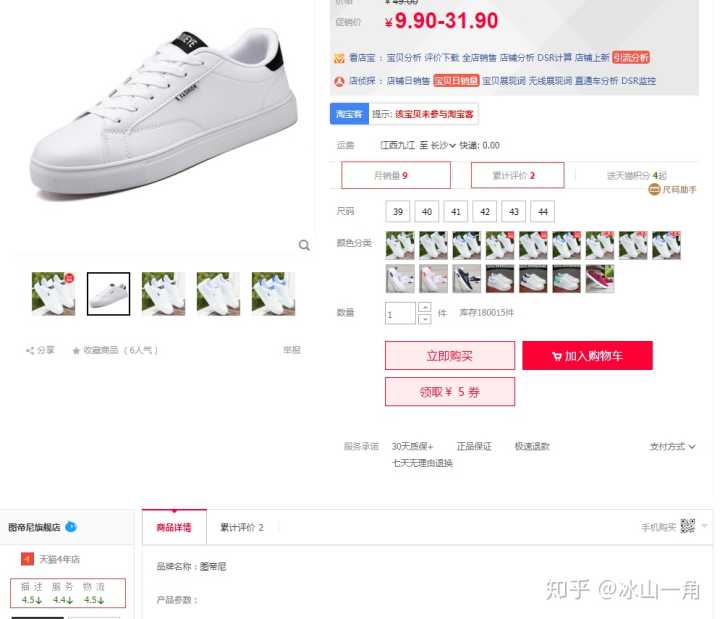Screen dimensions: 720x619
Task: Select shoe size 44
Action: (x=543, y=212)
